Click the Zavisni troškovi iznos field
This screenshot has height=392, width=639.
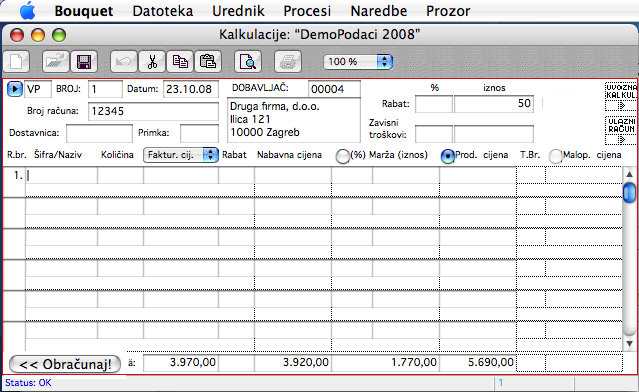coord(494,134)
